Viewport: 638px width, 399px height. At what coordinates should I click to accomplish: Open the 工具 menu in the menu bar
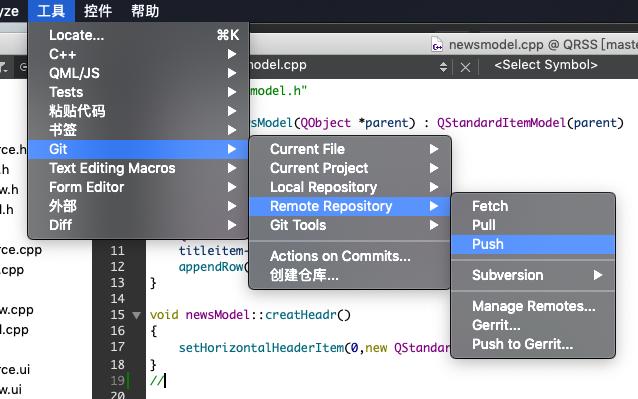click(x=51, y=11)
